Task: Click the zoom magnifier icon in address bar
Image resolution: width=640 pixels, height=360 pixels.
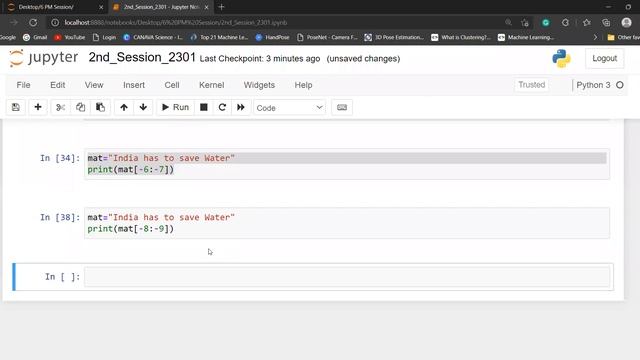Action: [508, 22]
